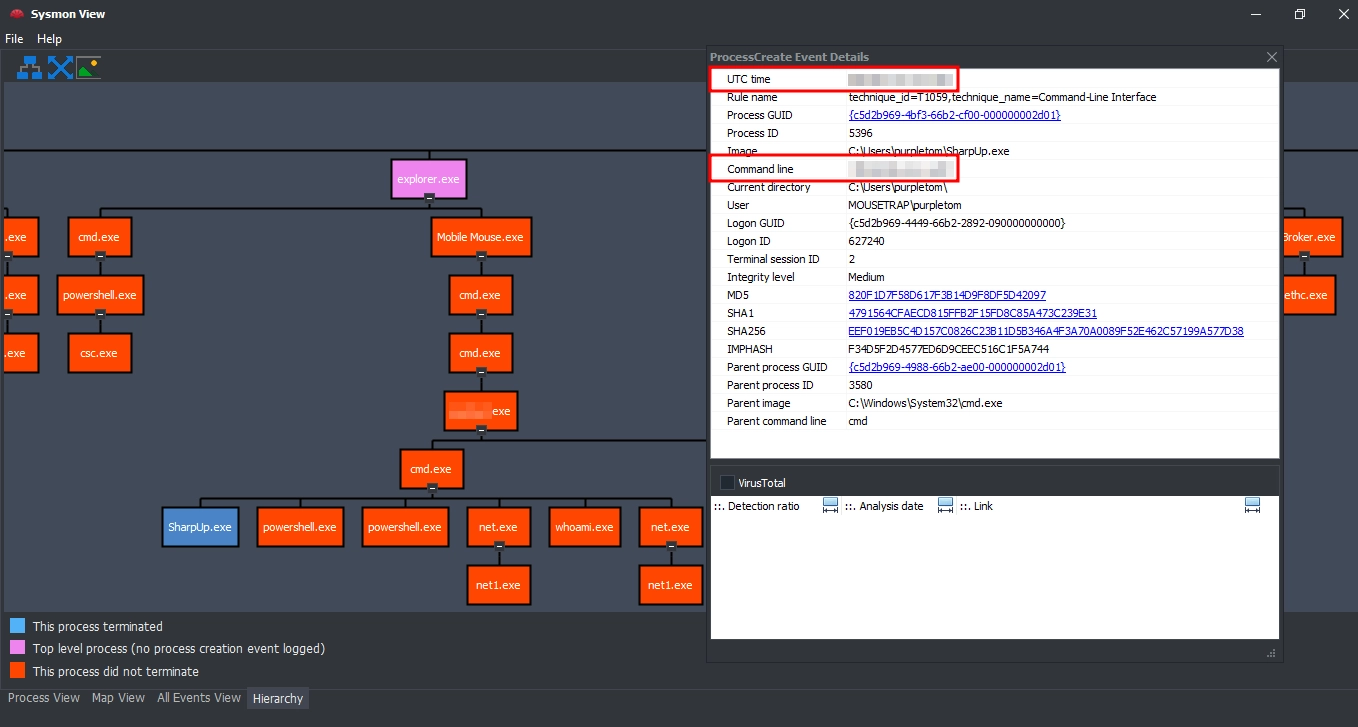Click the Parent process GUID link
The height and width of the screenshot is (727, 1358).
957,367
